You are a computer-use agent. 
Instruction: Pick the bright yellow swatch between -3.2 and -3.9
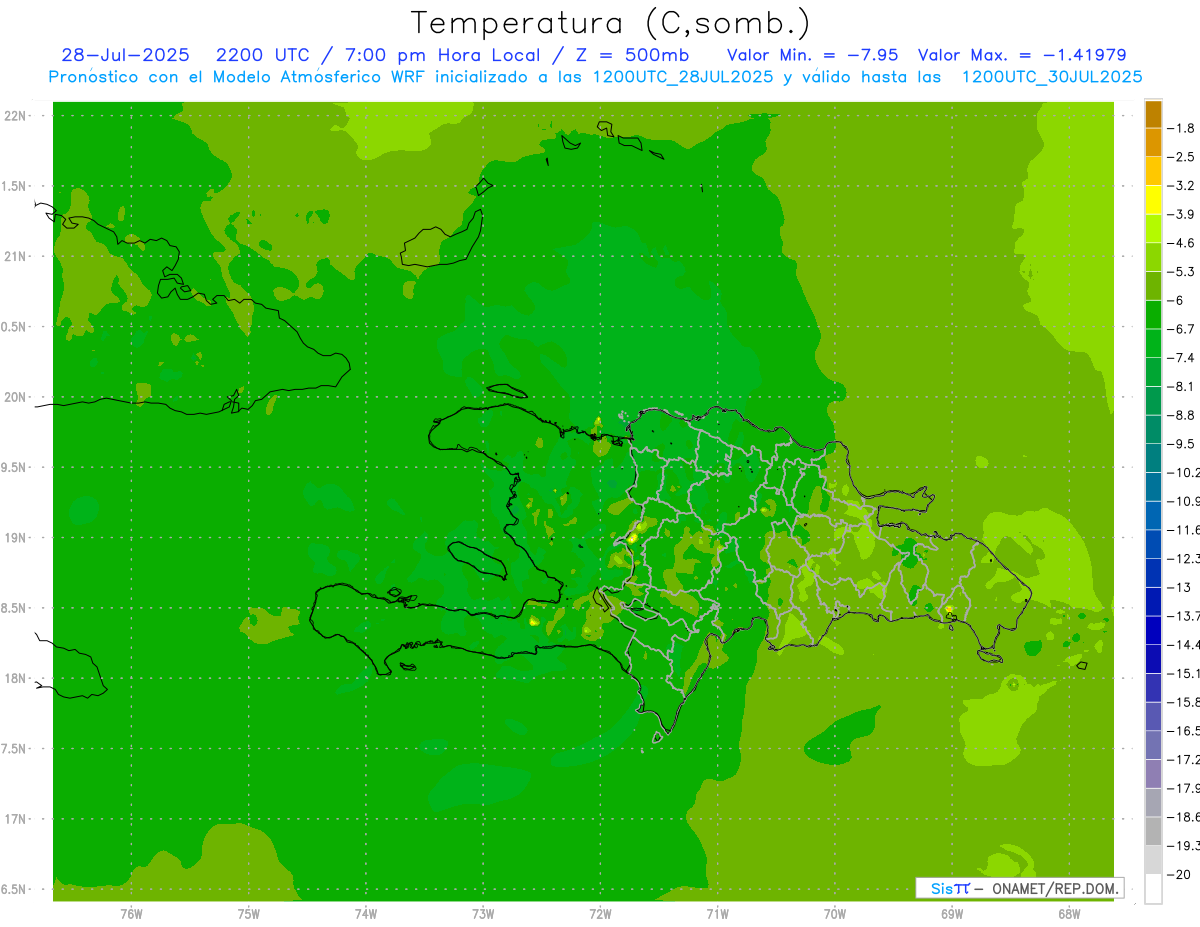(x=1154, y=200)
